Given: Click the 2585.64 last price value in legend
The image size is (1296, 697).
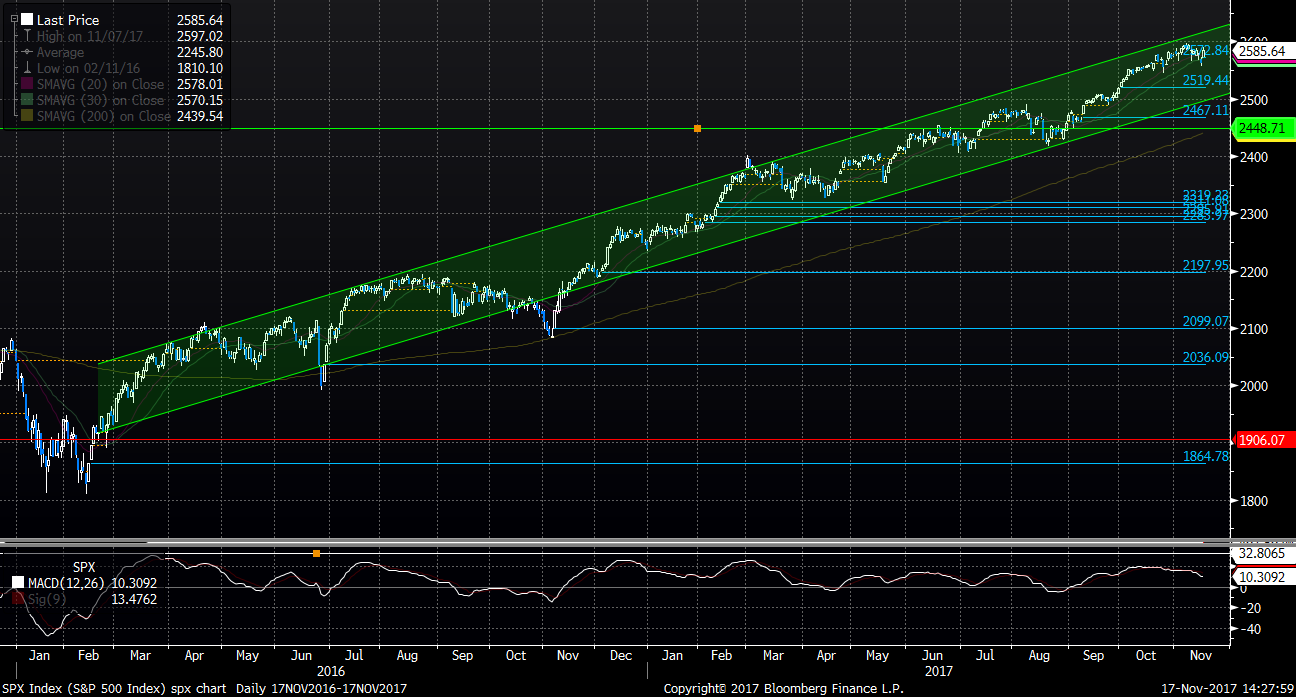Looking at the screenshot, I should pyautogui.click(x=198, y=20).
